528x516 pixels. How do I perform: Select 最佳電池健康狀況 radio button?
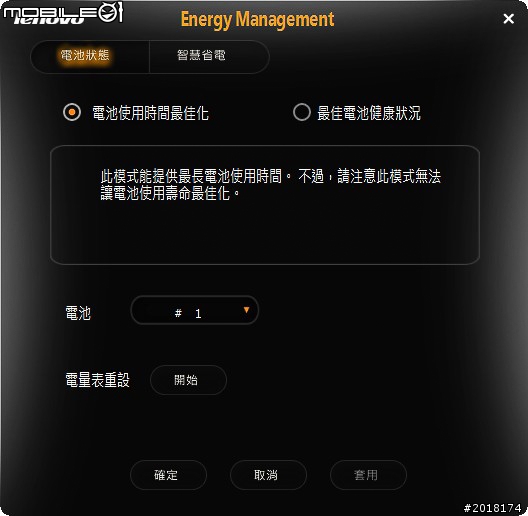[x=301, y=112]
